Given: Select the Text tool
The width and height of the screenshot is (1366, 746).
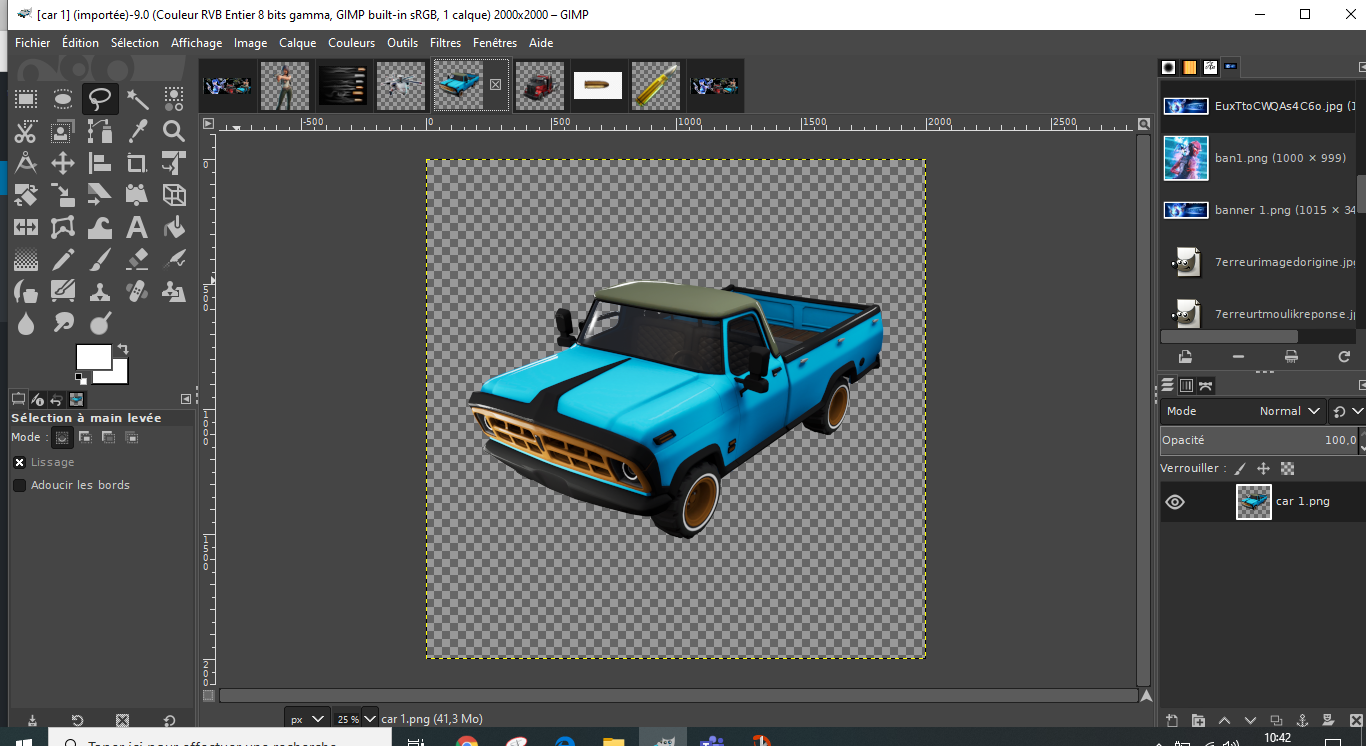Looking at the screenshot, I should coord(137,227).
